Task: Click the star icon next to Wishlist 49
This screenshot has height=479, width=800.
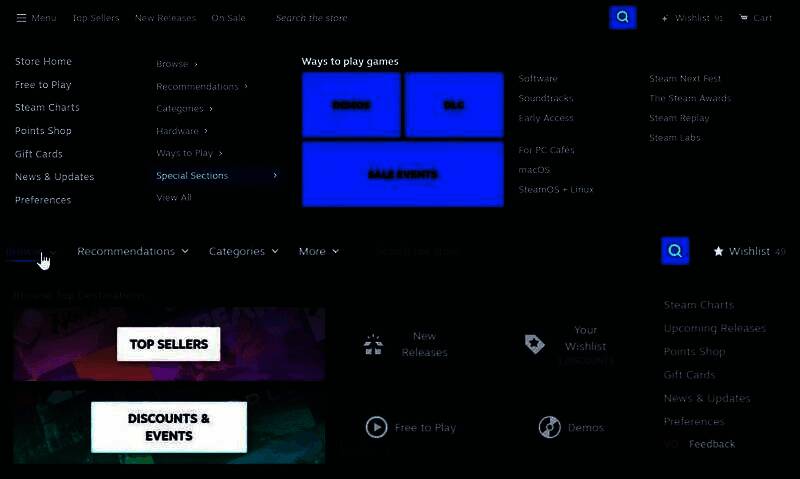Action: coord(718,252)
